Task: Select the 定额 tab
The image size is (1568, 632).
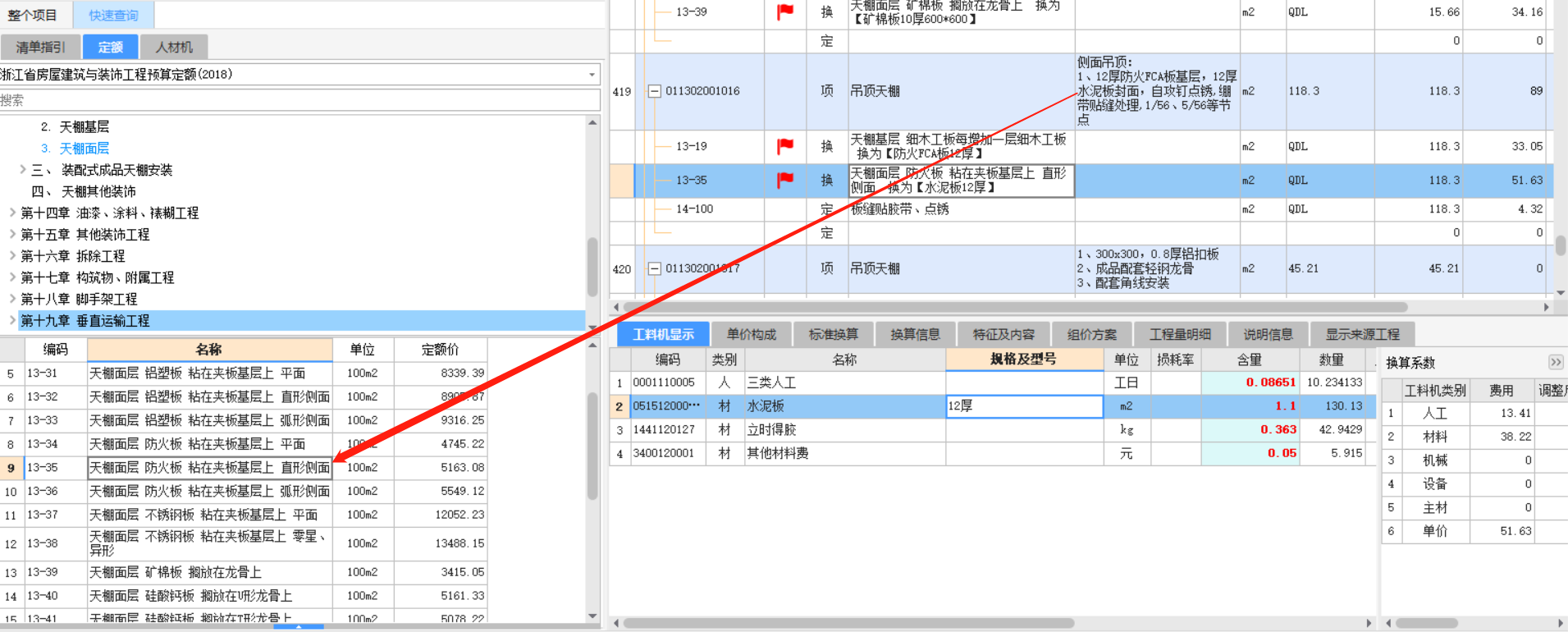Action: point(110,47)
